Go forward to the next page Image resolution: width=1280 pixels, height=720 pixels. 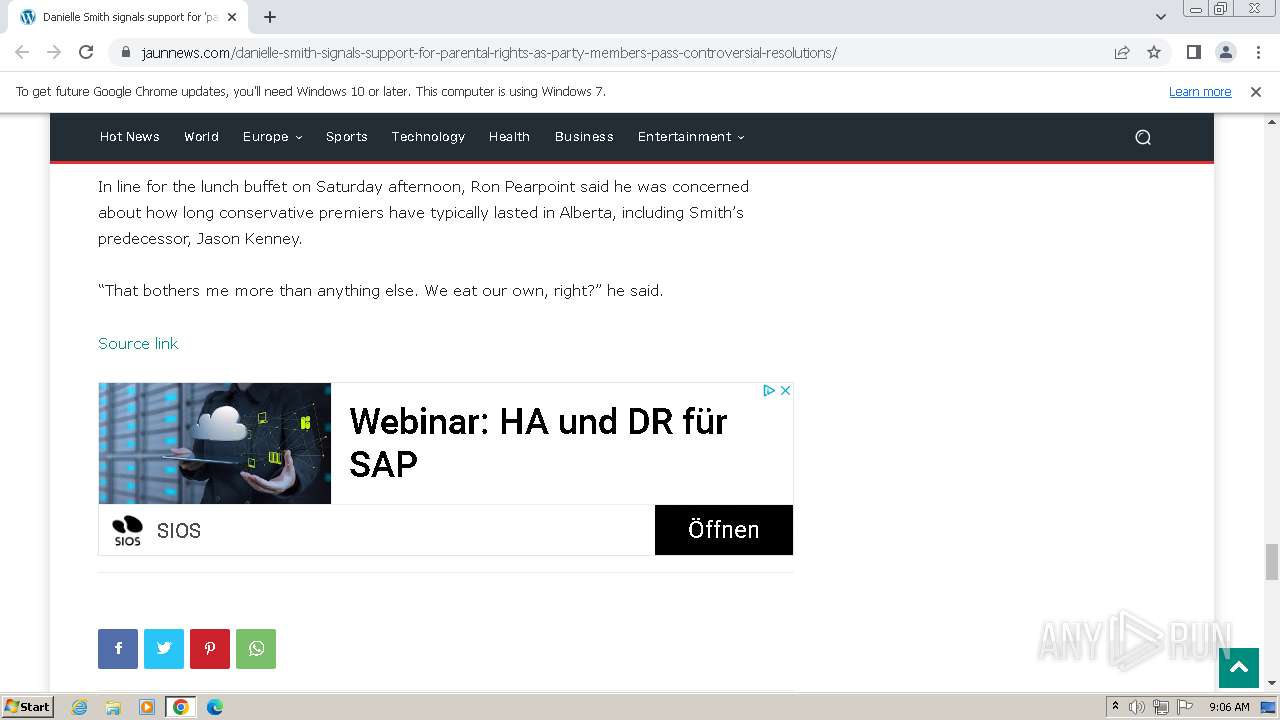pos(54,52)
